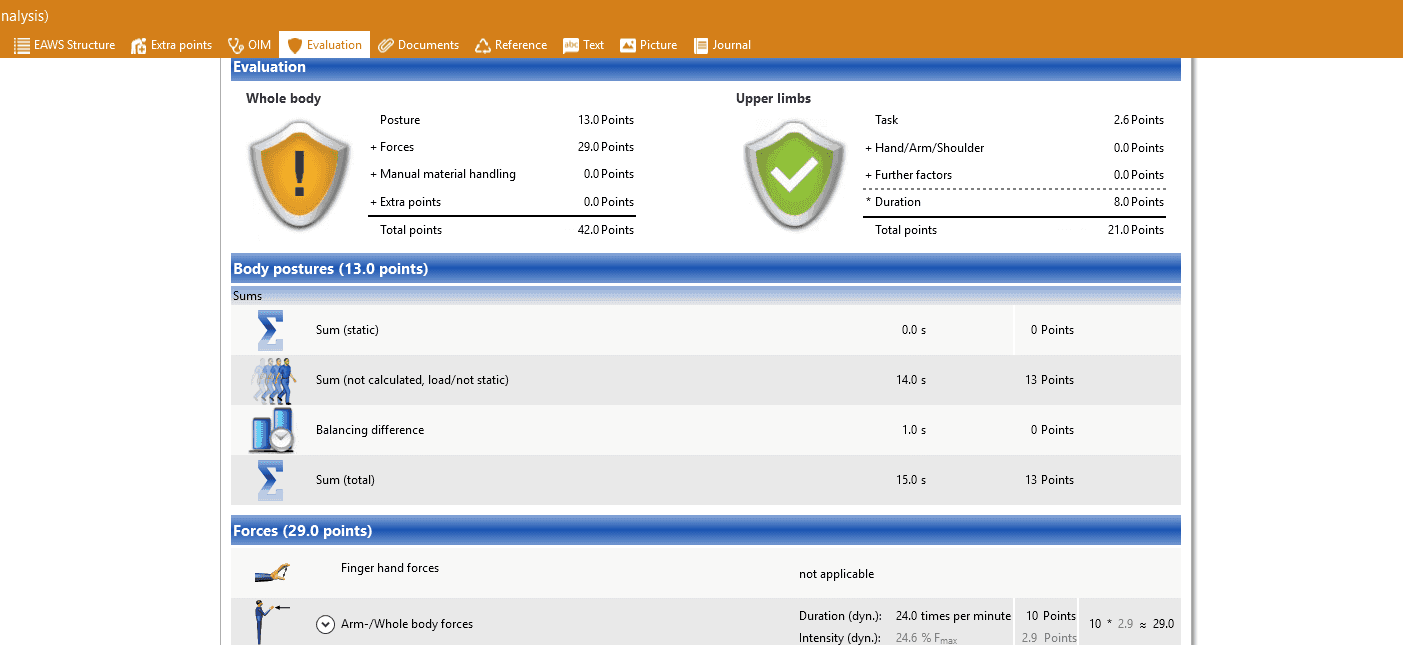This screenshot has height=645, width=1403.
Task: Click the Body postures section header
Action: pos(705,269)
